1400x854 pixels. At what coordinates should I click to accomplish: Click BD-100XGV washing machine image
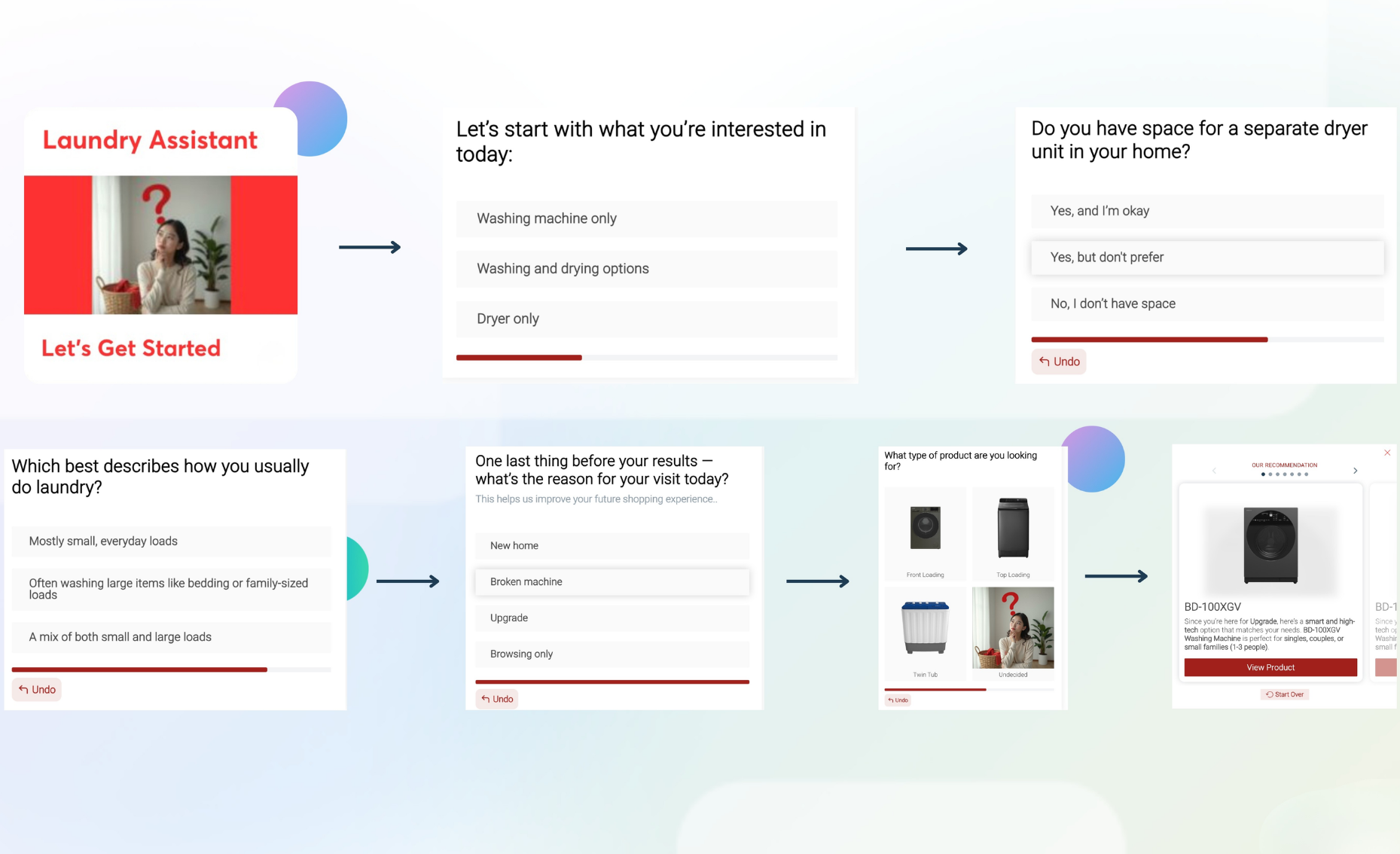(1270, 545)
